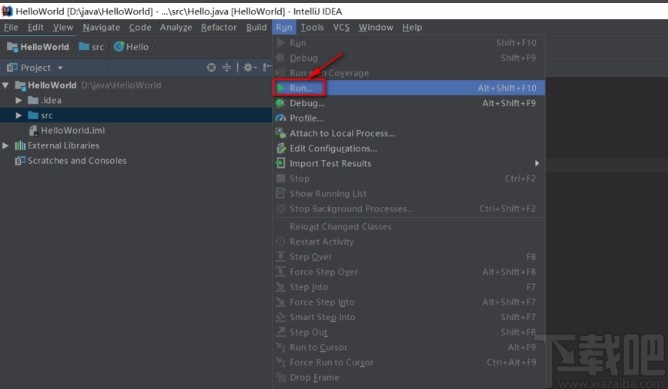Choose Profile... menu entry
This screenshot has width=668, height=389.
click(x=409, y=118)
